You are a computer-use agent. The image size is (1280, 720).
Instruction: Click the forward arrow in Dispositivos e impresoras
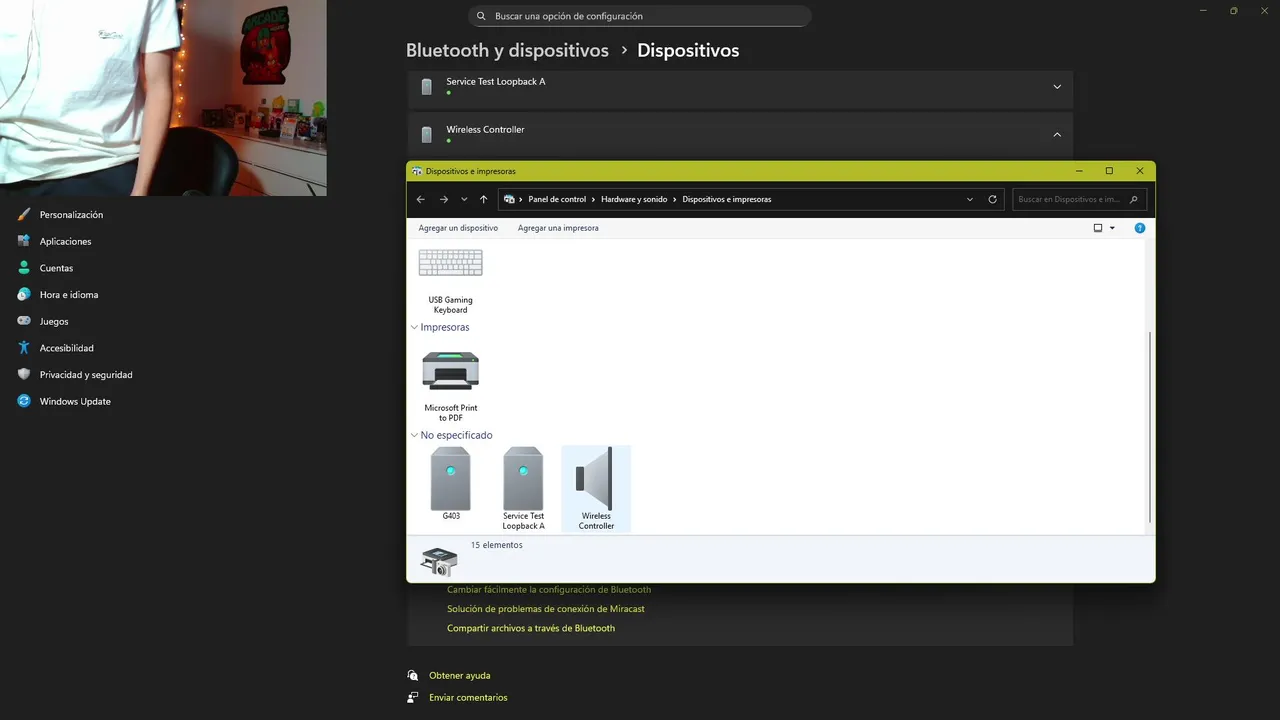(x=444, y=199)
